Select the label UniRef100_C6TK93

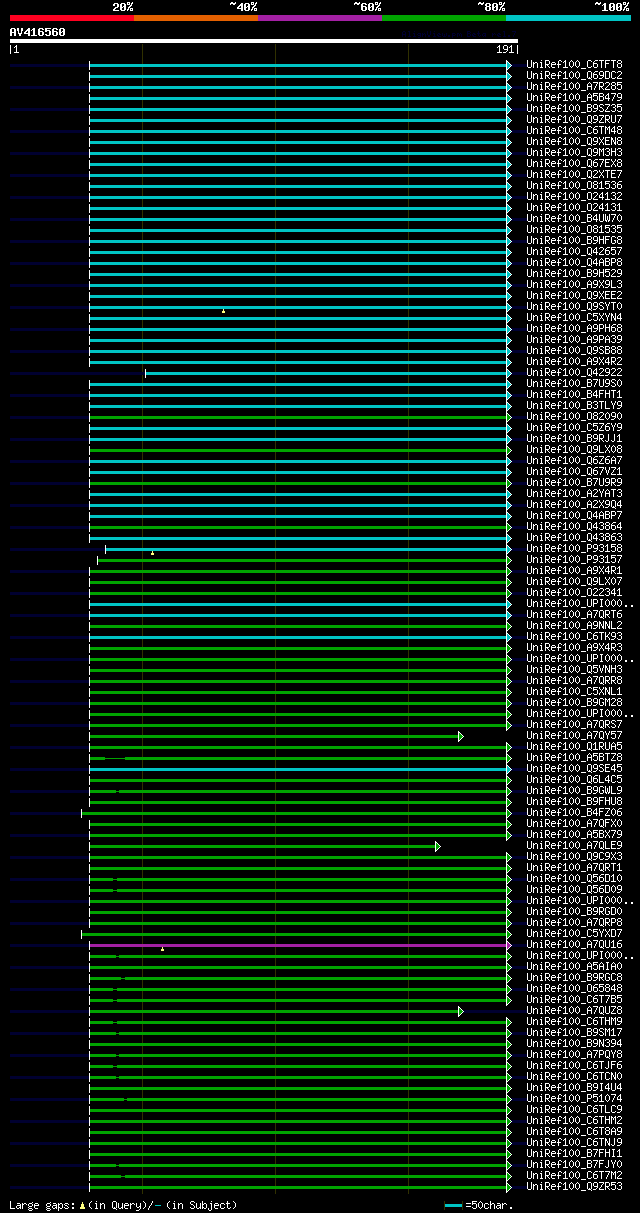pyautogui.click(x=574, y=636)
